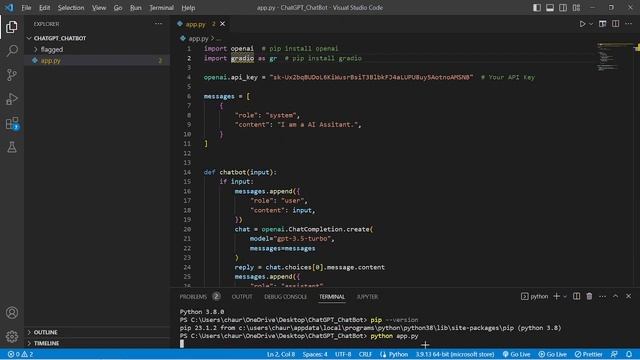The width and height of the screenshot is (640, 360).
Task: Switch to the OUTPUT panel tab
Action: pos(242,297)
